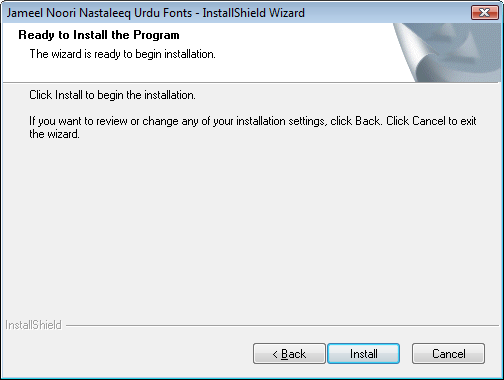This screenshot has width=504, height=380.
Task: Click the horizontal divider beside InstallShield
Action: [282, 325]
